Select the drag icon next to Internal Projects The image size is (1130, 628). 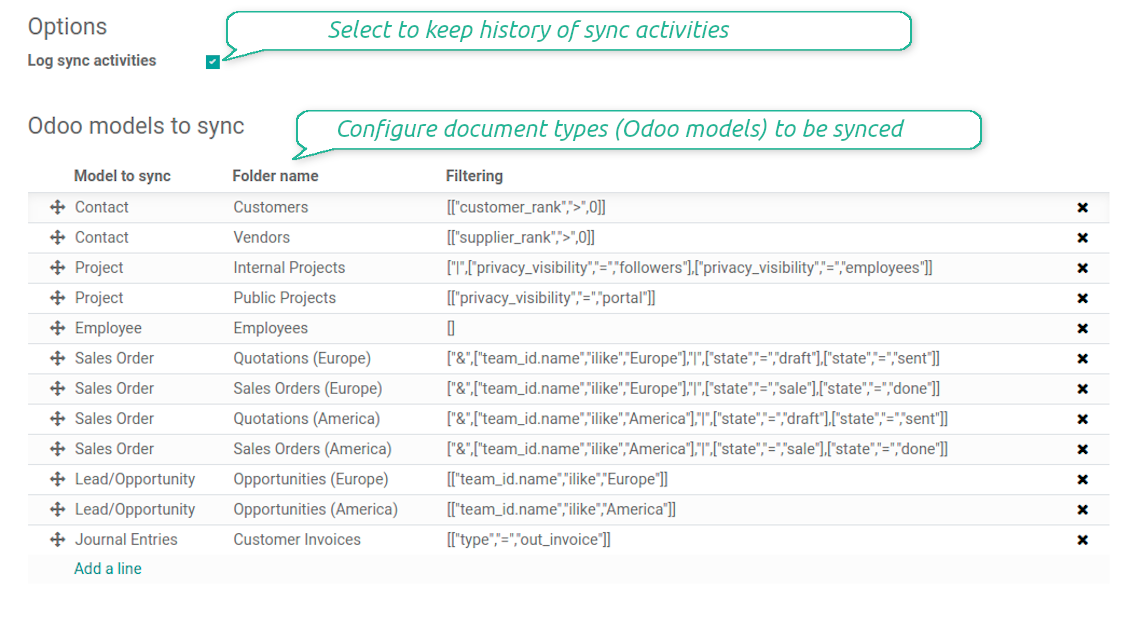[x=57, y=267]
